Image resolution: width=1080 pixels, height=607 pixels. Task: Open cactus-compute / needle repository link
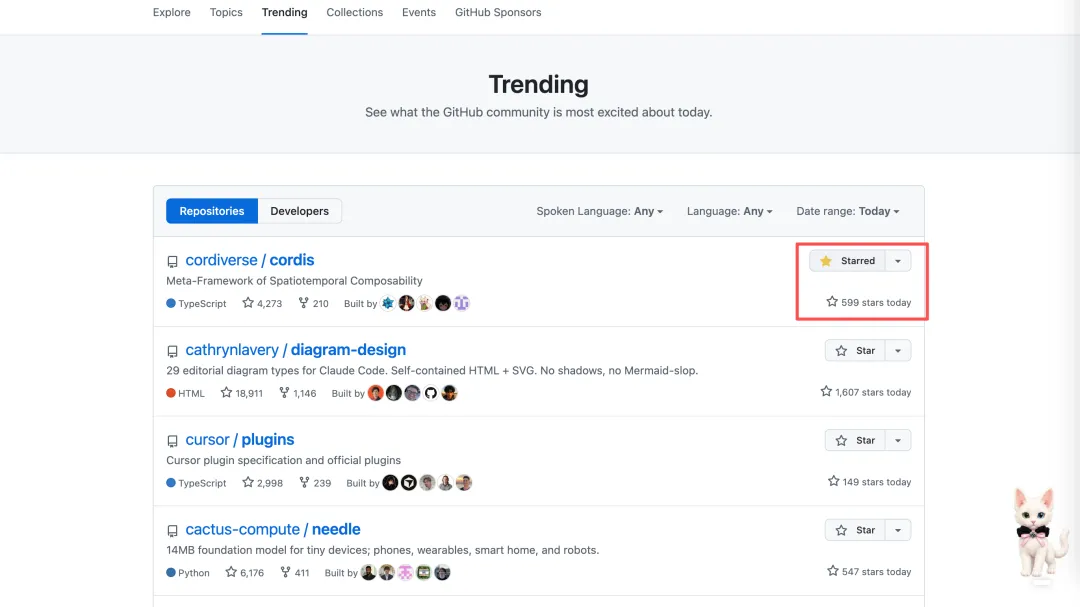point(273,529)
